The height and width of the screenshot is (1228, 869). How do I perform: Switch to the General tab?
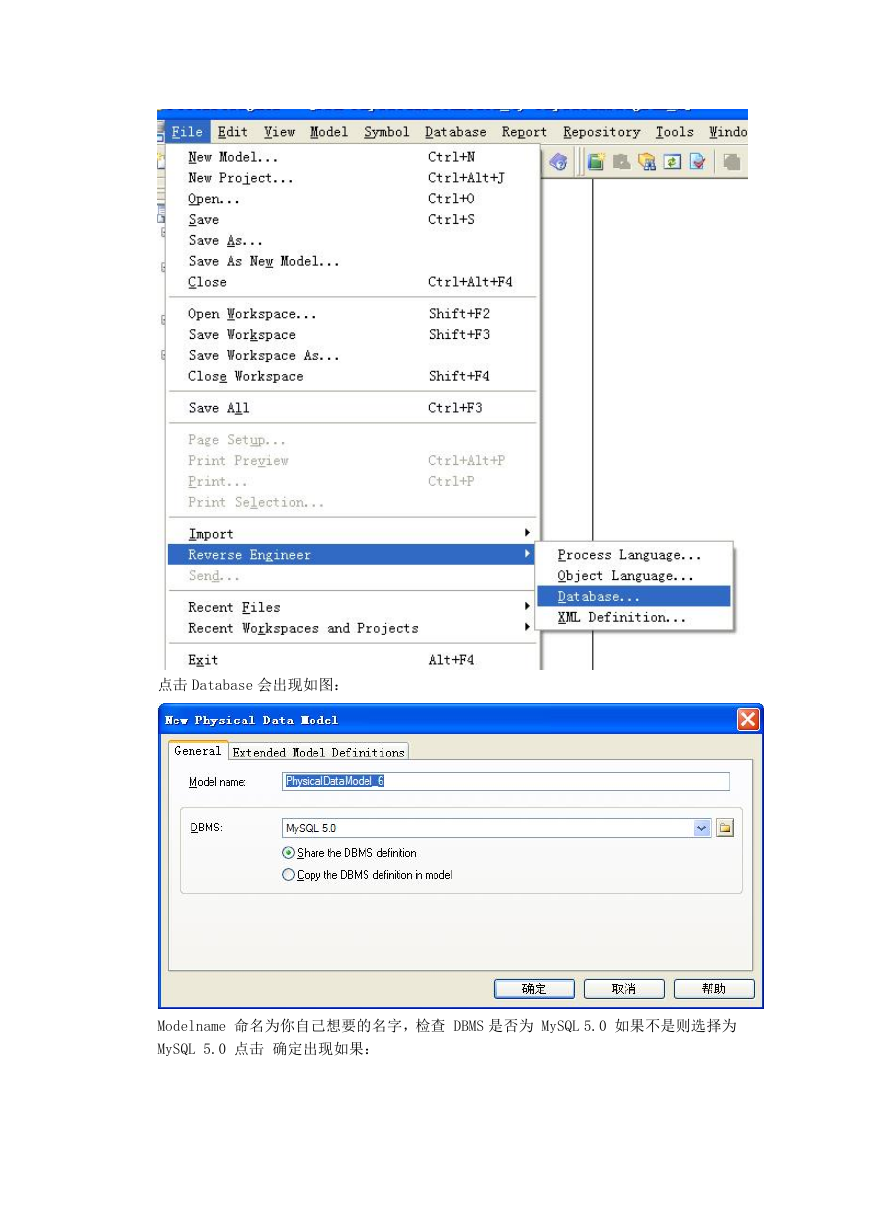tap(198, 751)
